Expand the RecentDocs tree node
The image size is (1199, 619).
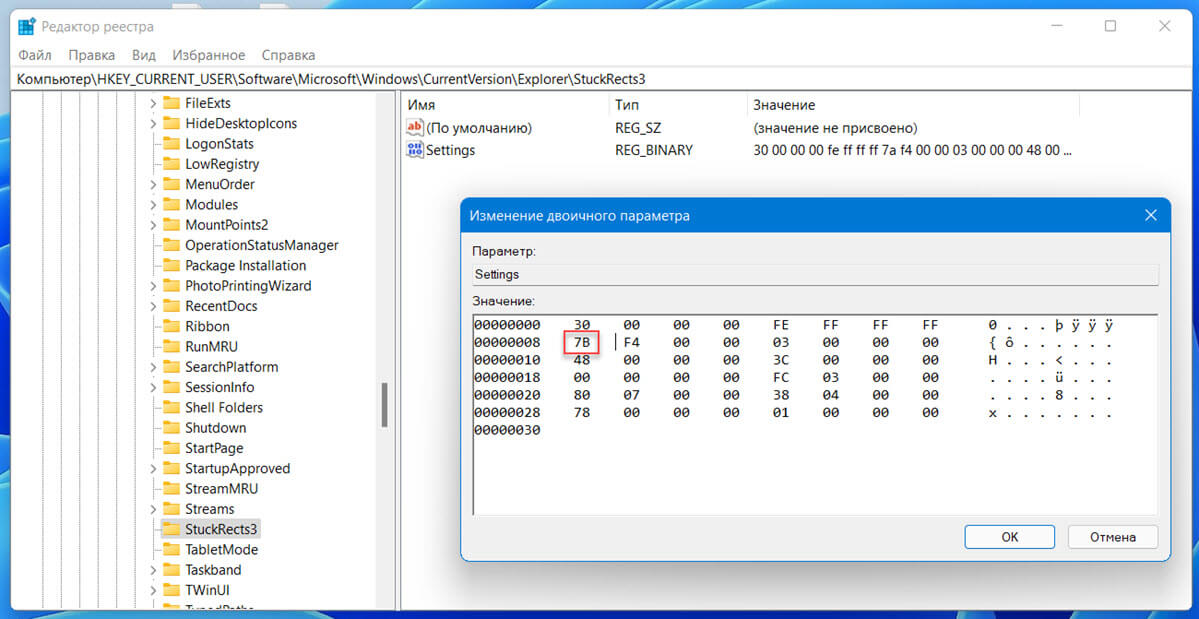click(x=153, y=306)
